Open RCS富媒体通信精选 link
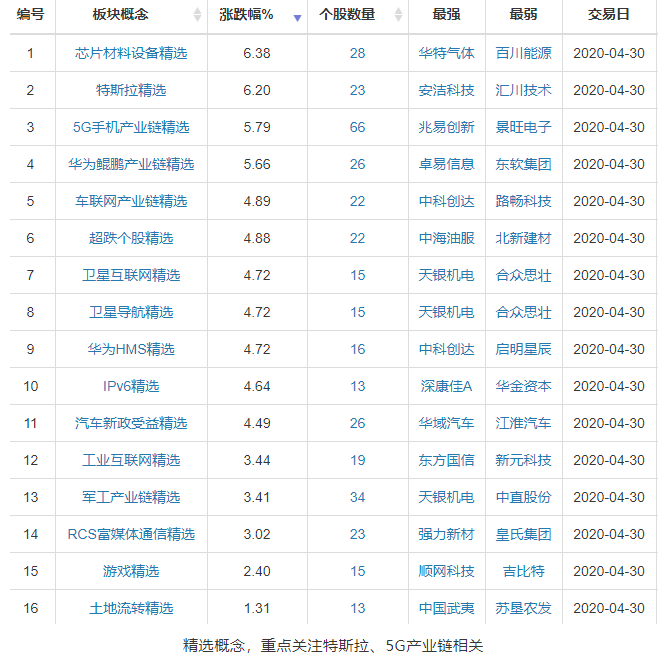Viewport: 670px width, 661px height. coord(131,534)
